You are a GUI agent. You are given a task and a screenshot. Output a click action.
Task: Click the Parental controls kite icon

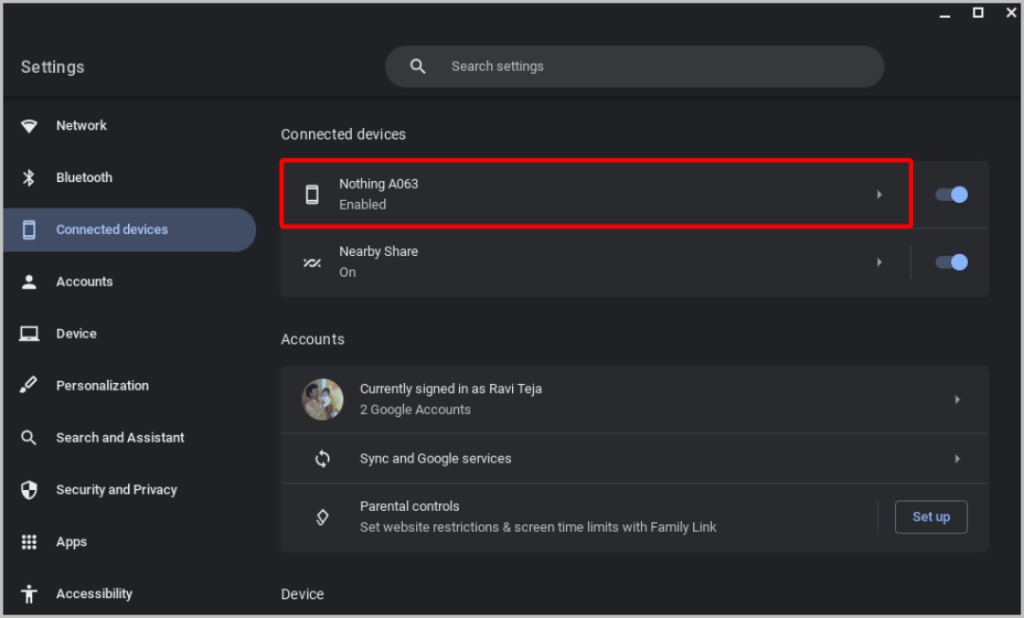(x=323, y=517)
